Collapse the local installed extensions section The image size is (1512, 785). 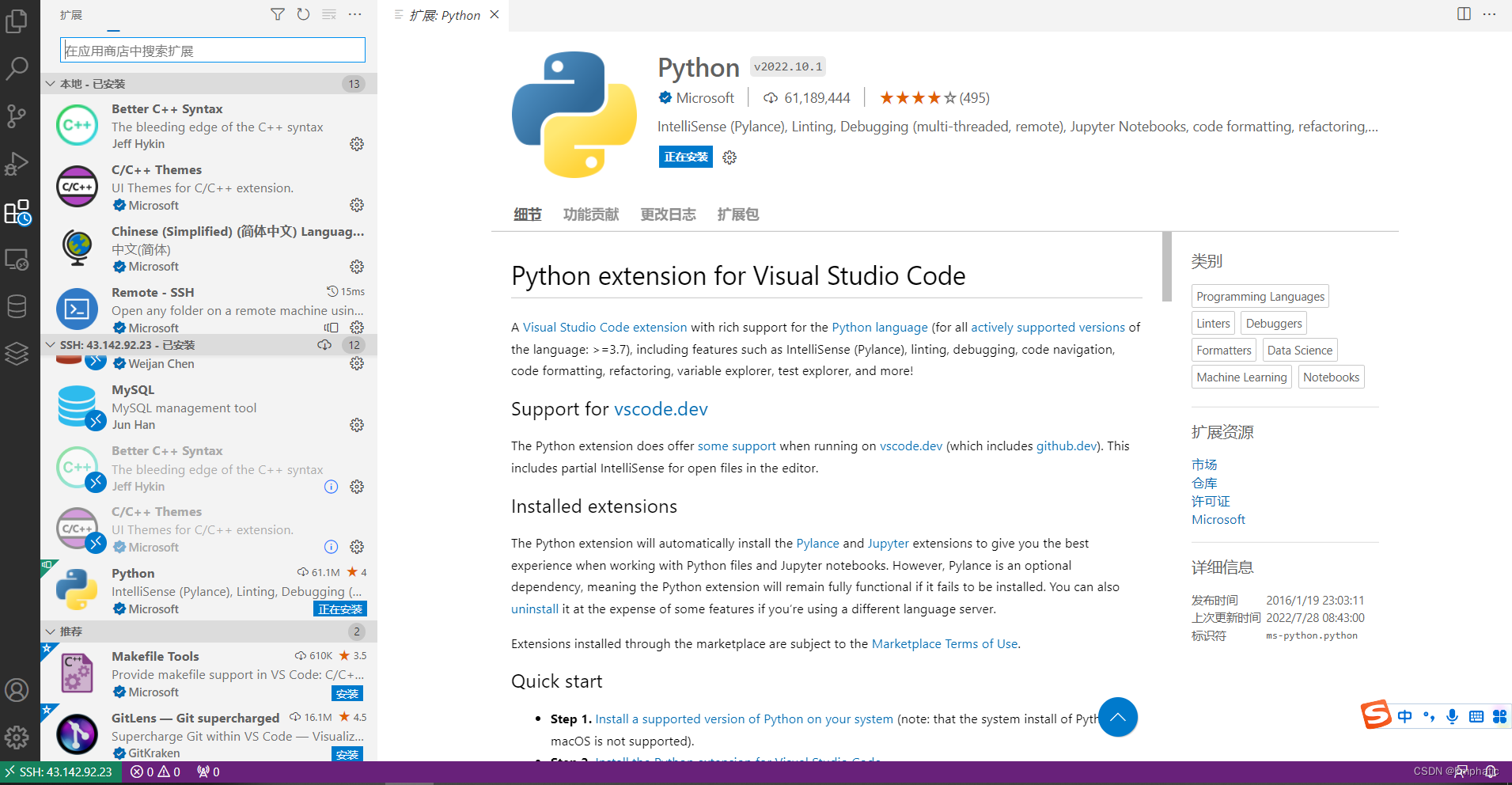pos(51,84)
